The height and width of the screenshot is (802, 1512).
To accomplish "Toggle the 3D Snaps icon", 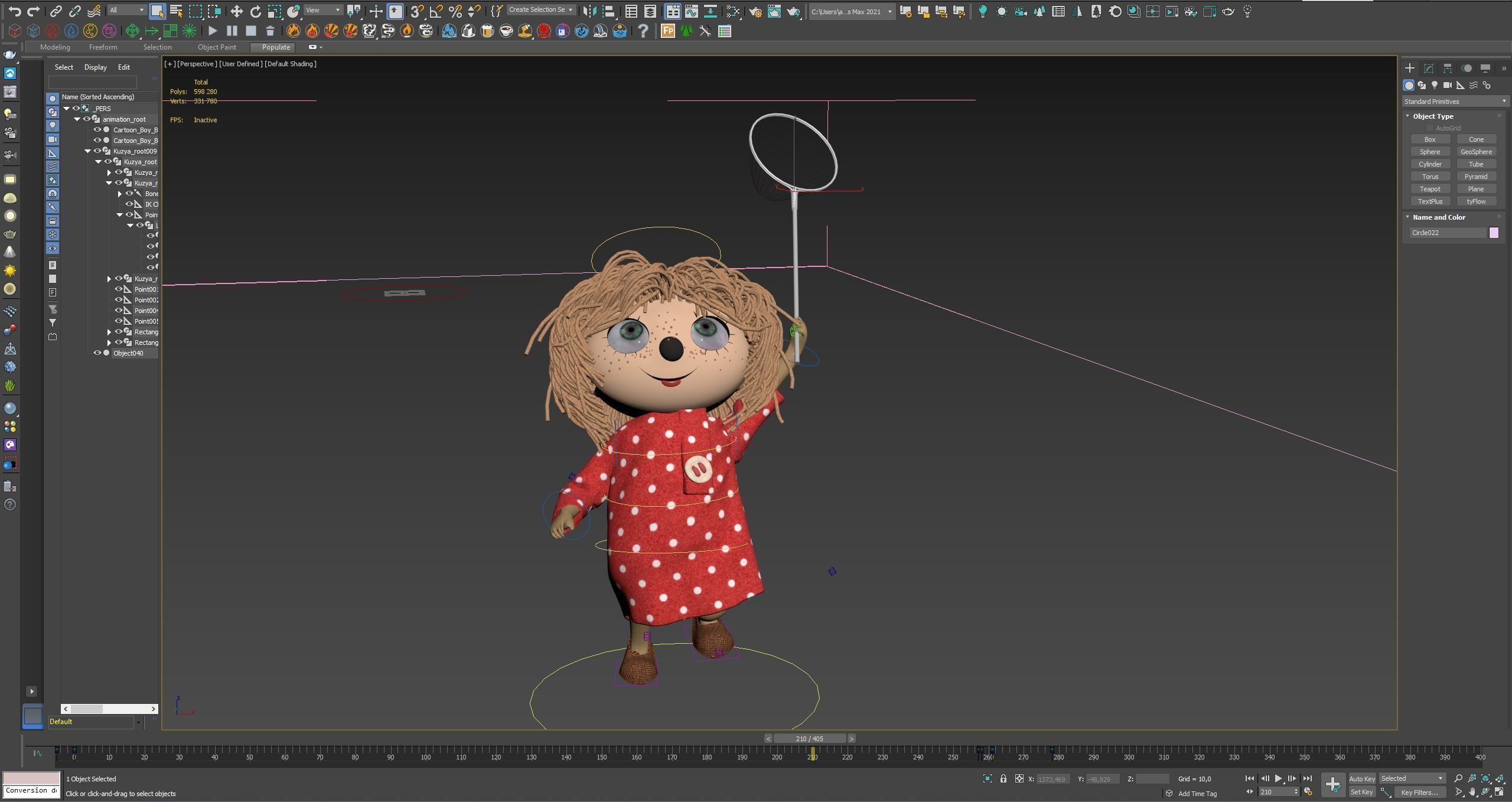I will pos(417,11).
